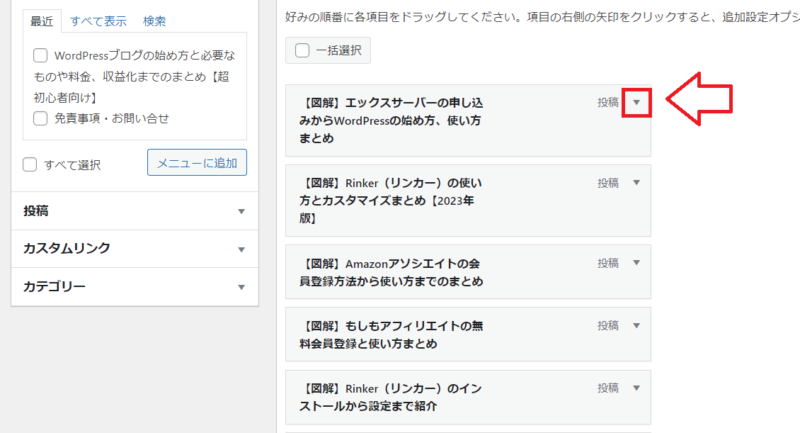The image size is (800, 433).
Task: Click the メニューに追加 button
Action: point(197,163)
